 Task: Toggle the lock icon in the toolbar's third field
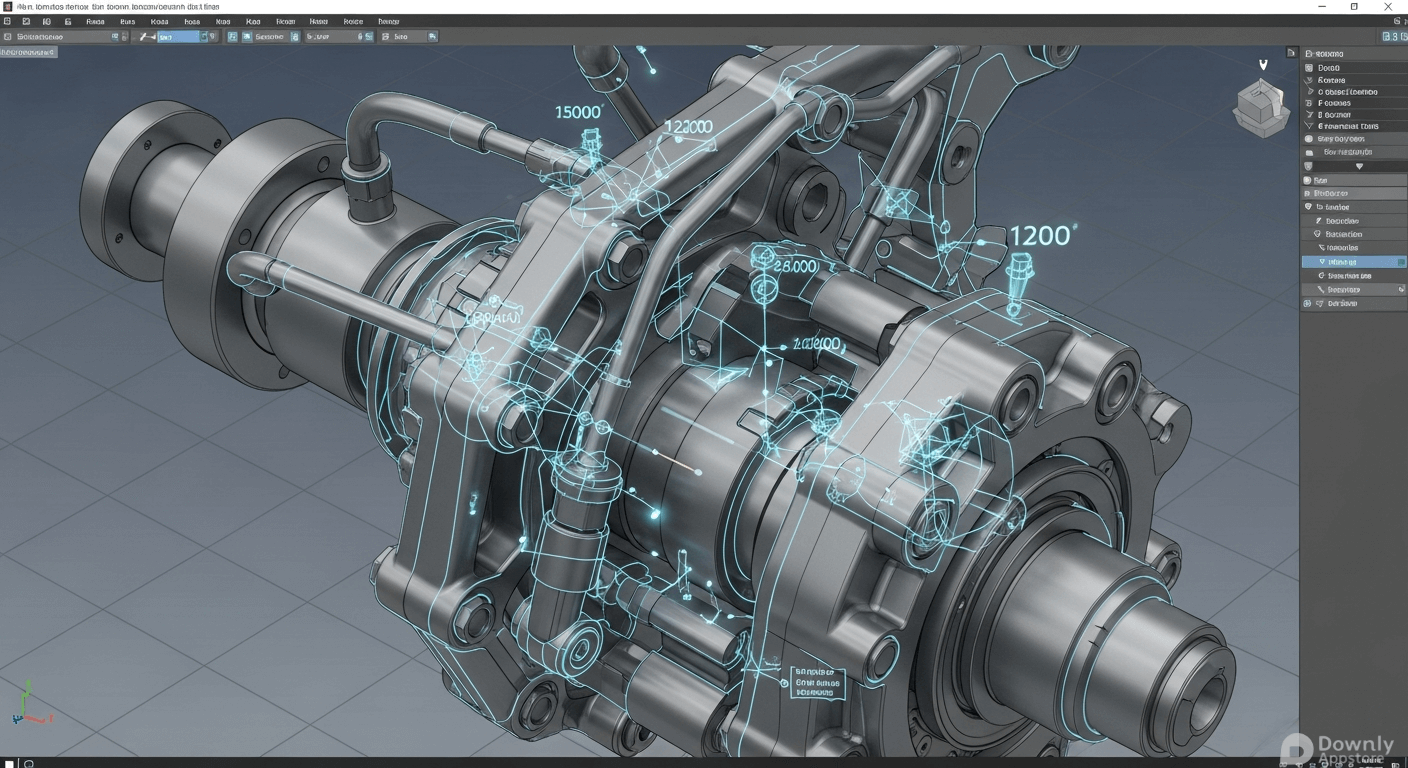360,37
